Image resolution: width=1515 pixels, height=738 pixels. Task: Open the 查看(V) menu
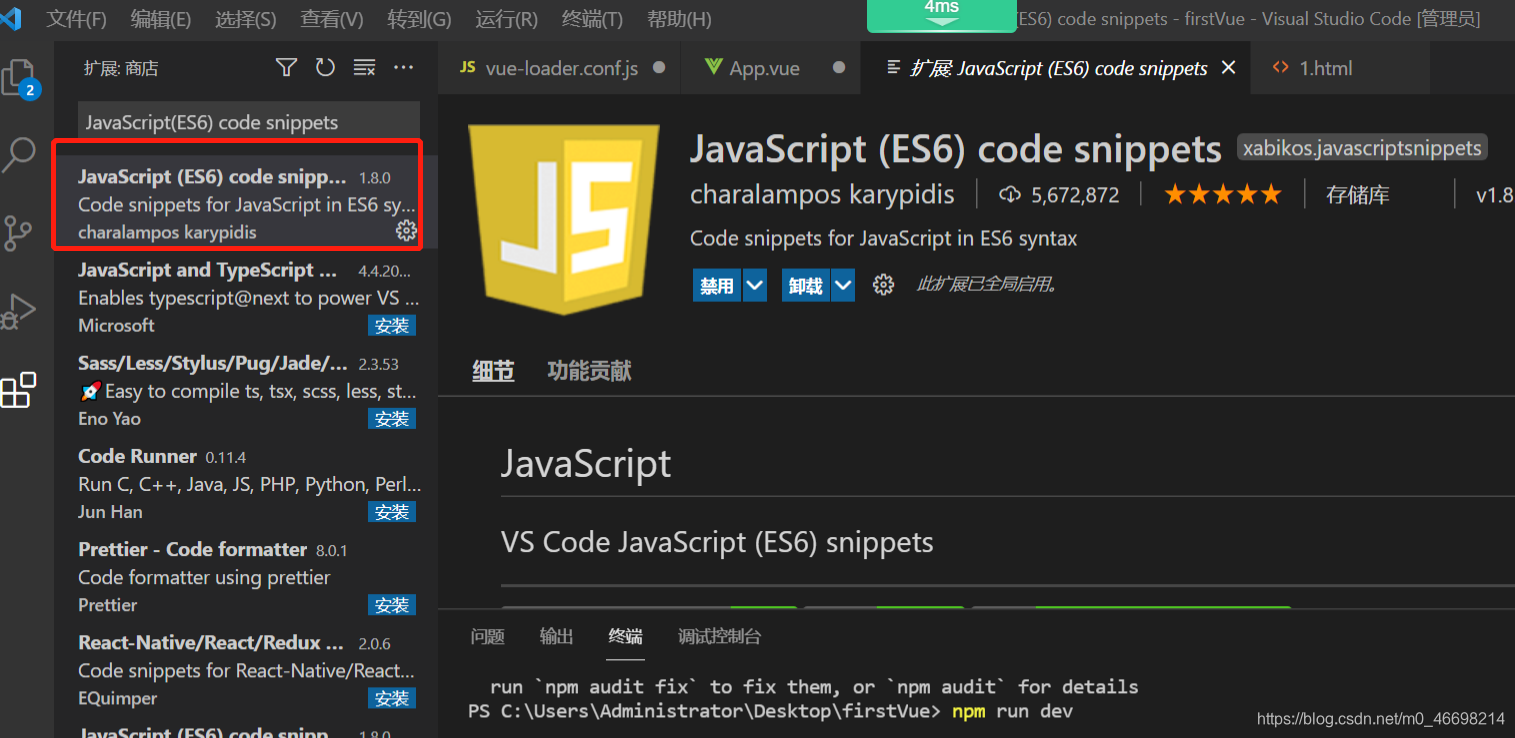(332, 19)
